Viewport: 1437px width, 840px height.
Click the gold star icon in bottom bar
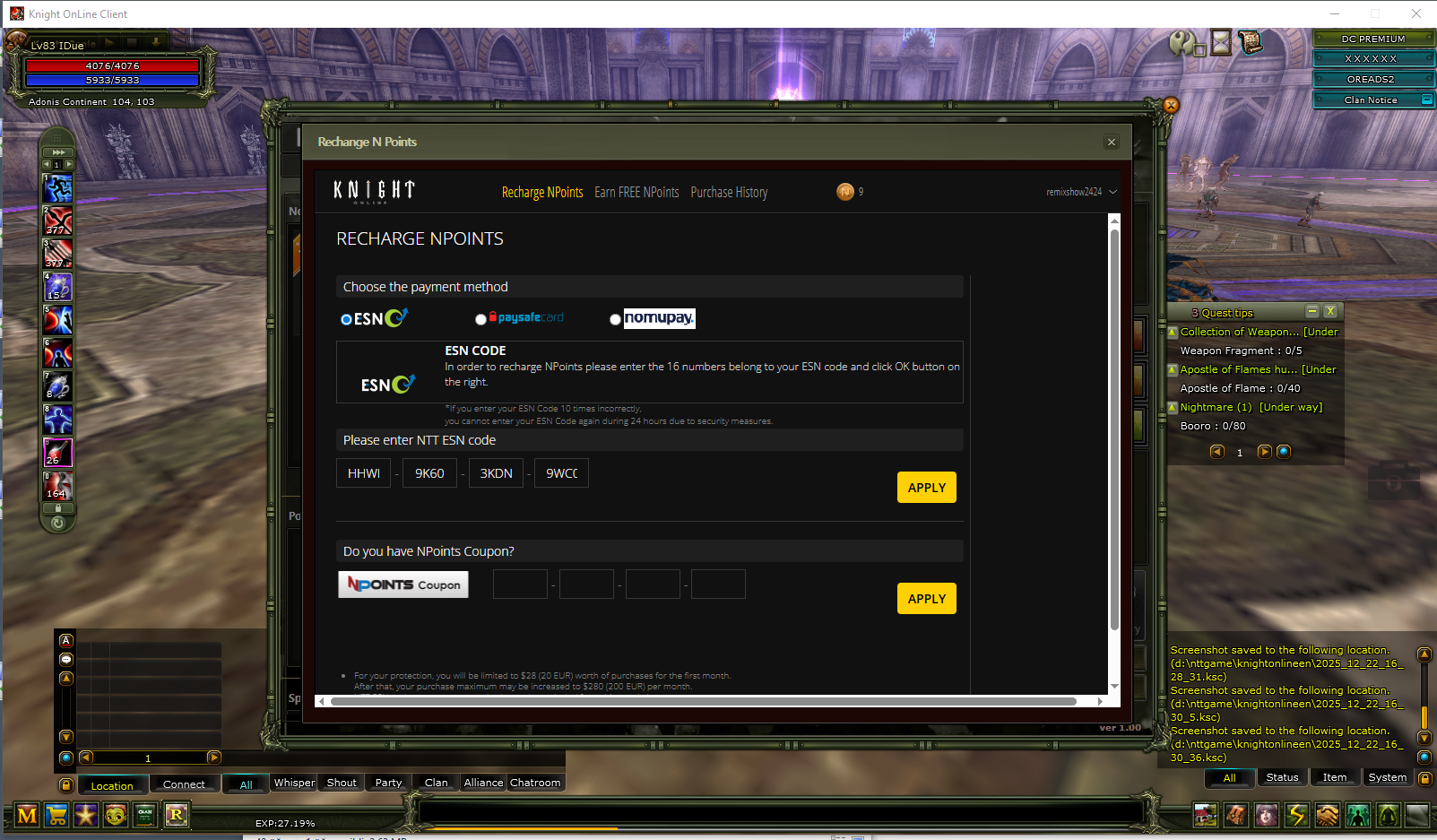86,815
